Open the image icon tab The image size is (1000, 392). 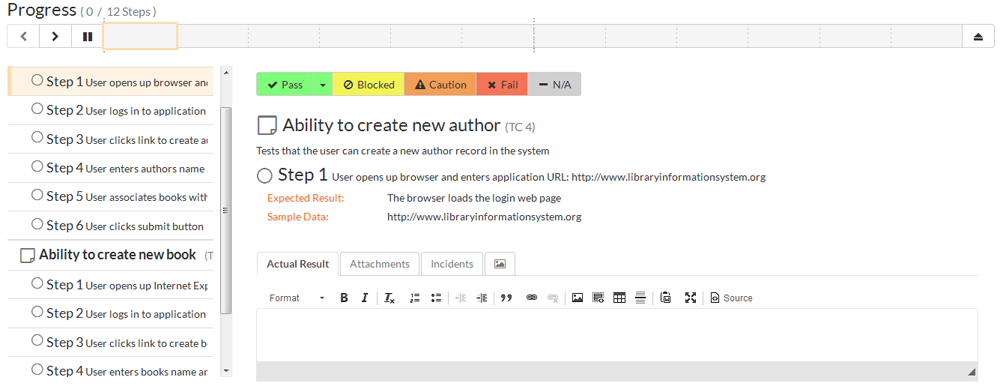pyautogui.click(x=500, y=264)
